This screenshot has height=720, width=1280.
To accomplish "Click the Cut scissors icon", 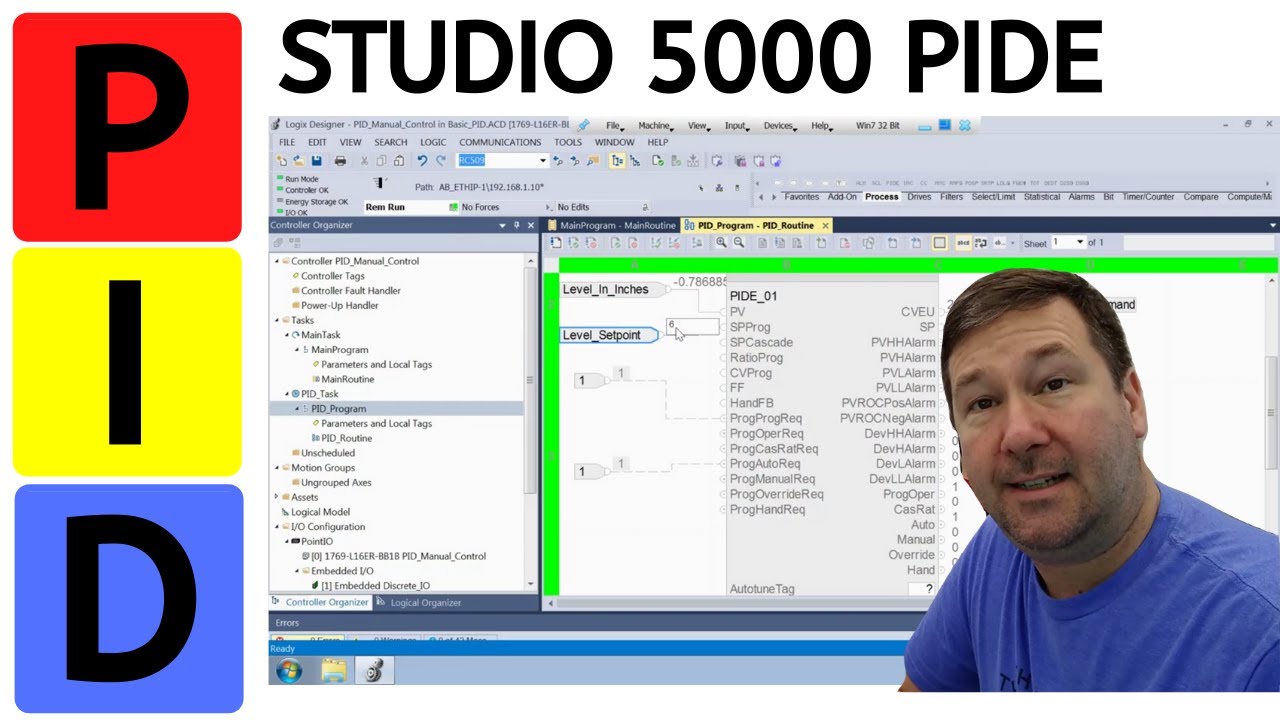I will 365,161.
